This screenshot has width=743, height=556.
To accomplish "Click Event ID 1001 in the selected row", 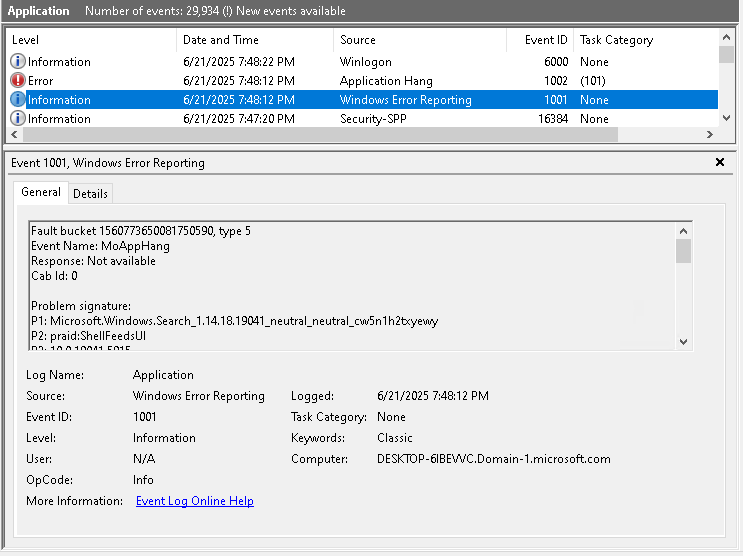I will pyautogui.click(x=555, y=100).
